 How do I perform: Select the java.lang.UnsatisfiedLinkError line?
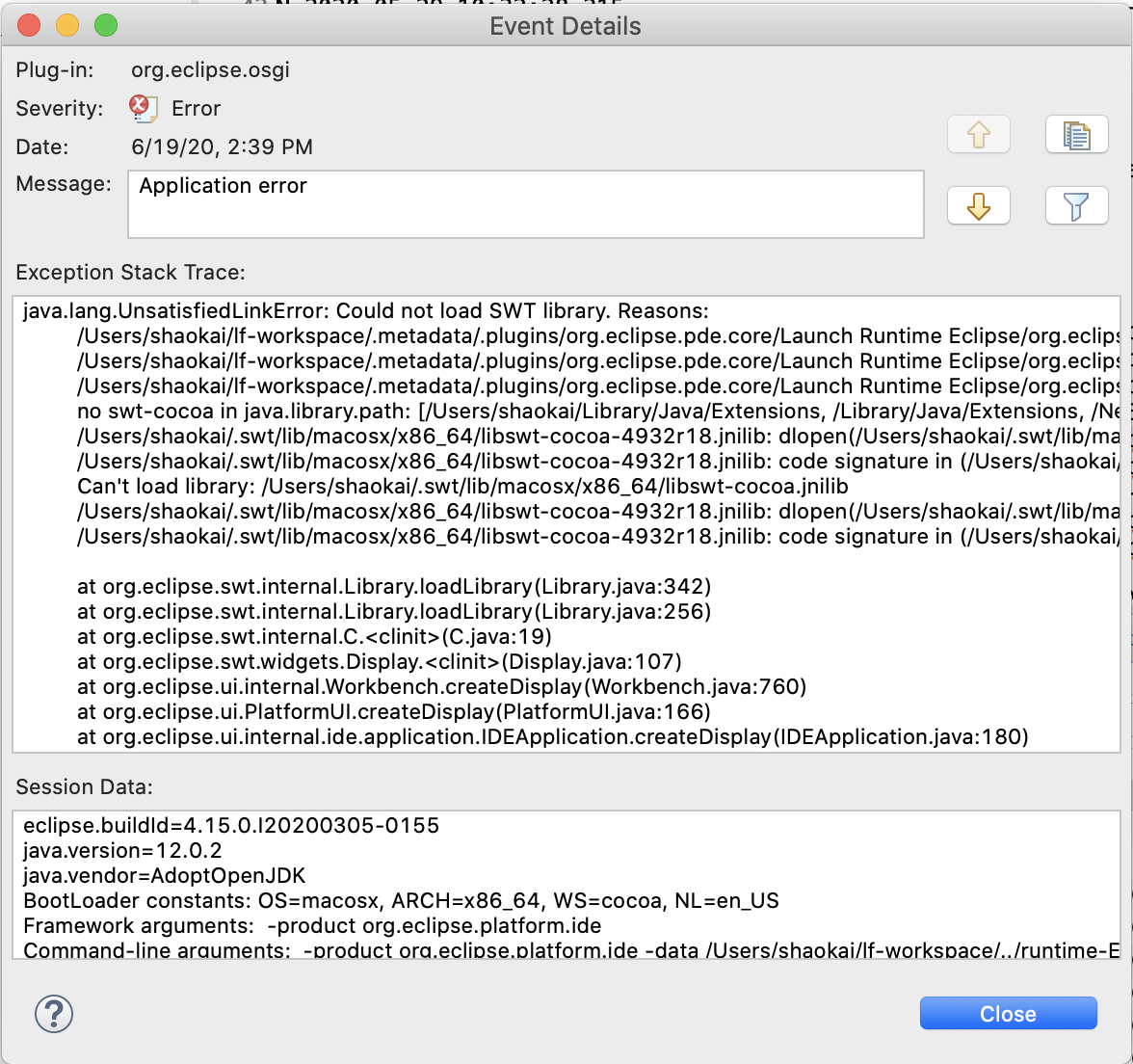point(366,310)
